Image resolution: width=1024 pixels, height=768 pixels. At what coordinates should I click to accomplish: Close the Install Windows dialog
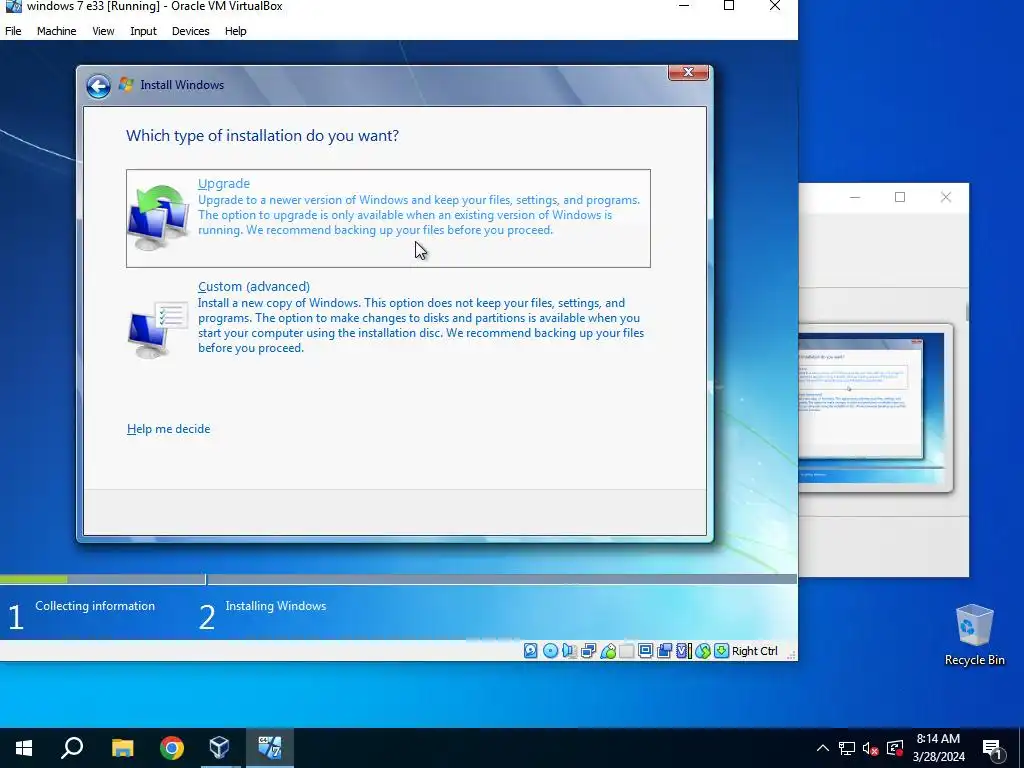click(x=688, y=72)
